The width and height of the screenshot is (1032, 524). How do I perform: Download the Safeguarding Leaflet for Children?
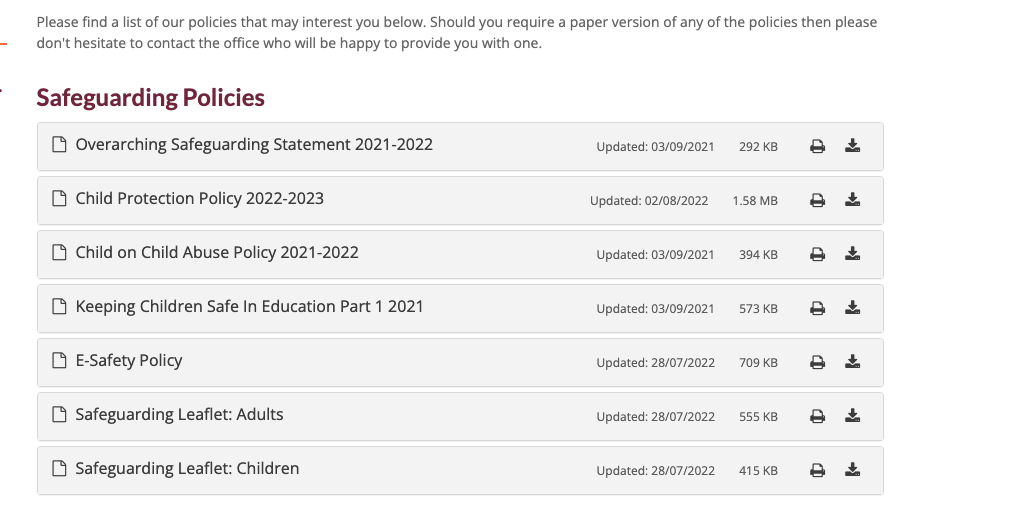[852, 469]
